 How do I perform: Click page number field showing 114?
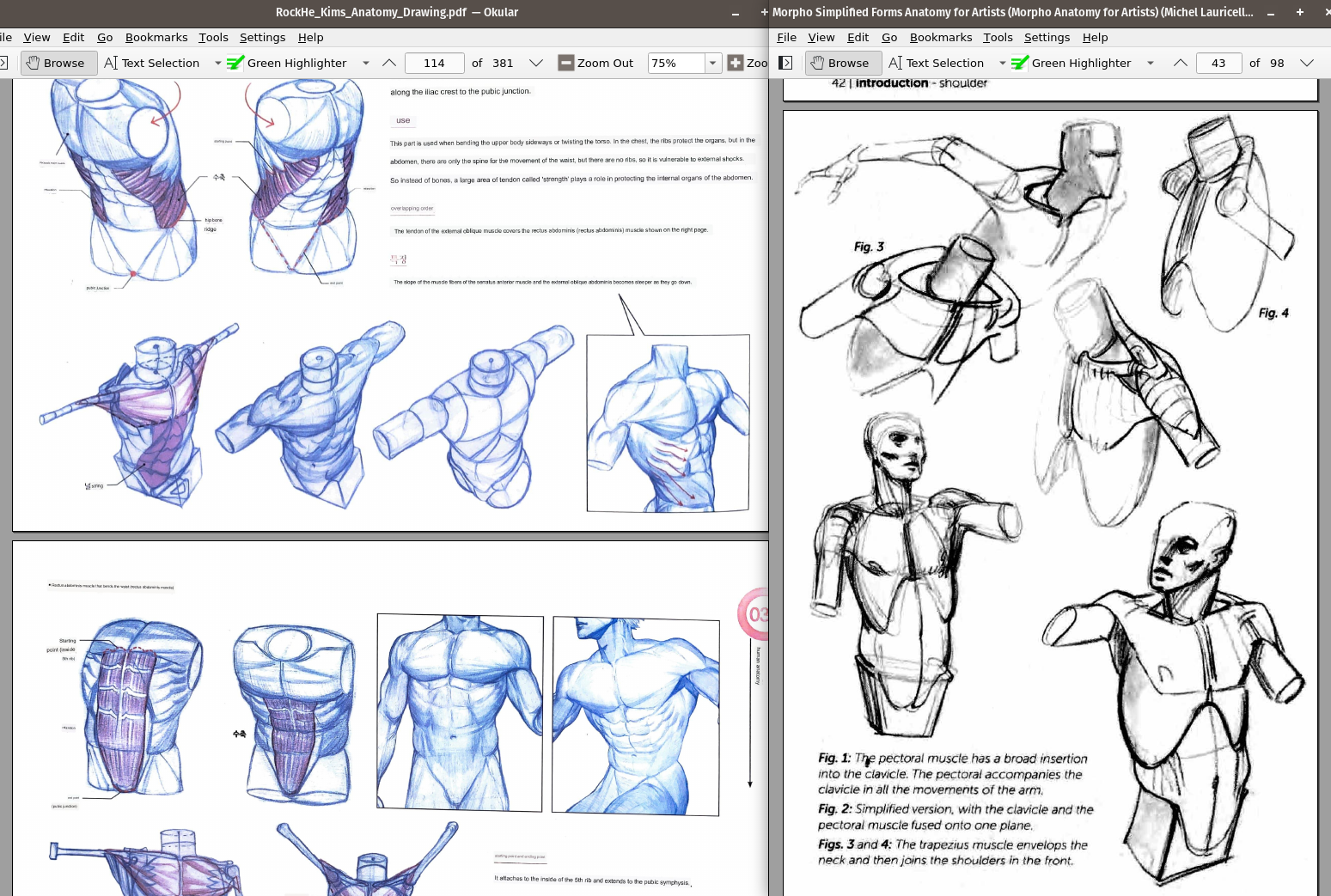(434, 63)
